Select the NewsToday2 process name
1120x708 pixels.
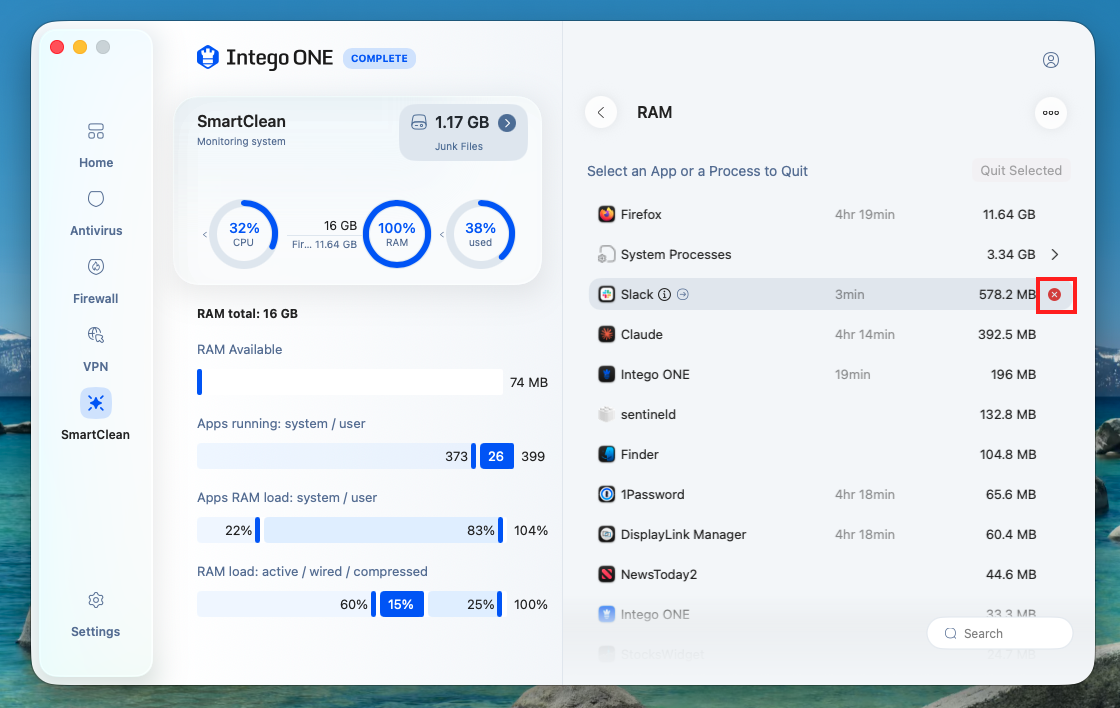click(659, 574)
